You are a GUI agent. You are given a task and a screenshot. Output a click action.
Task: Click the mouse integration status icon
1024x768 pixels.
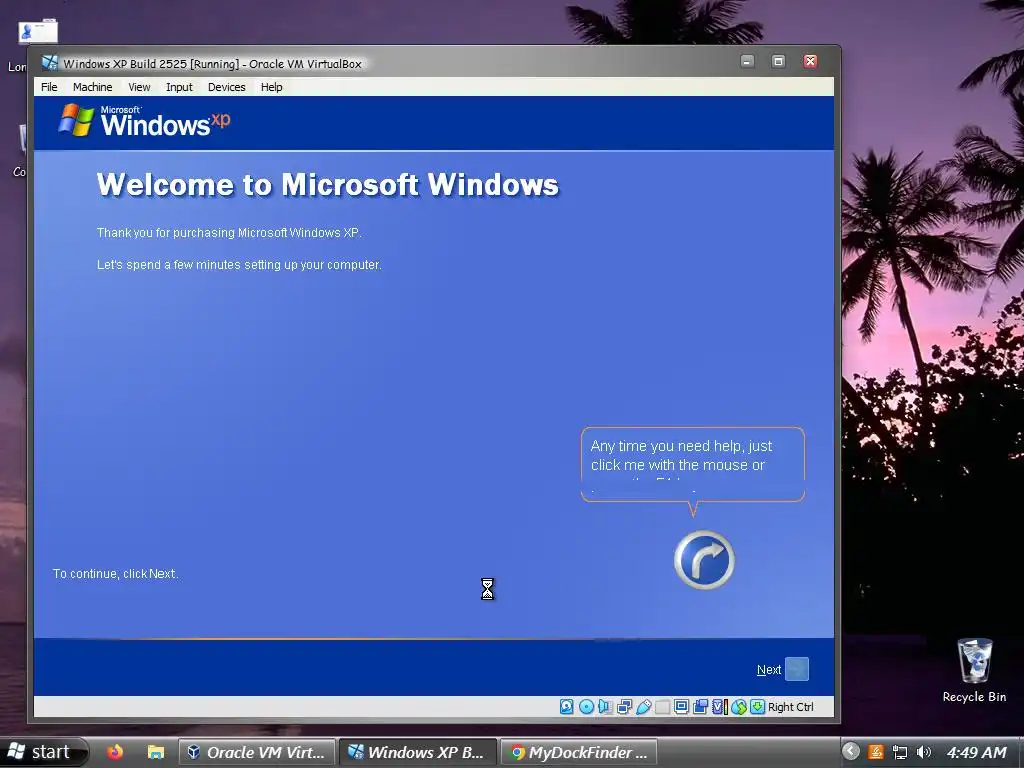(x=739, y=707)
